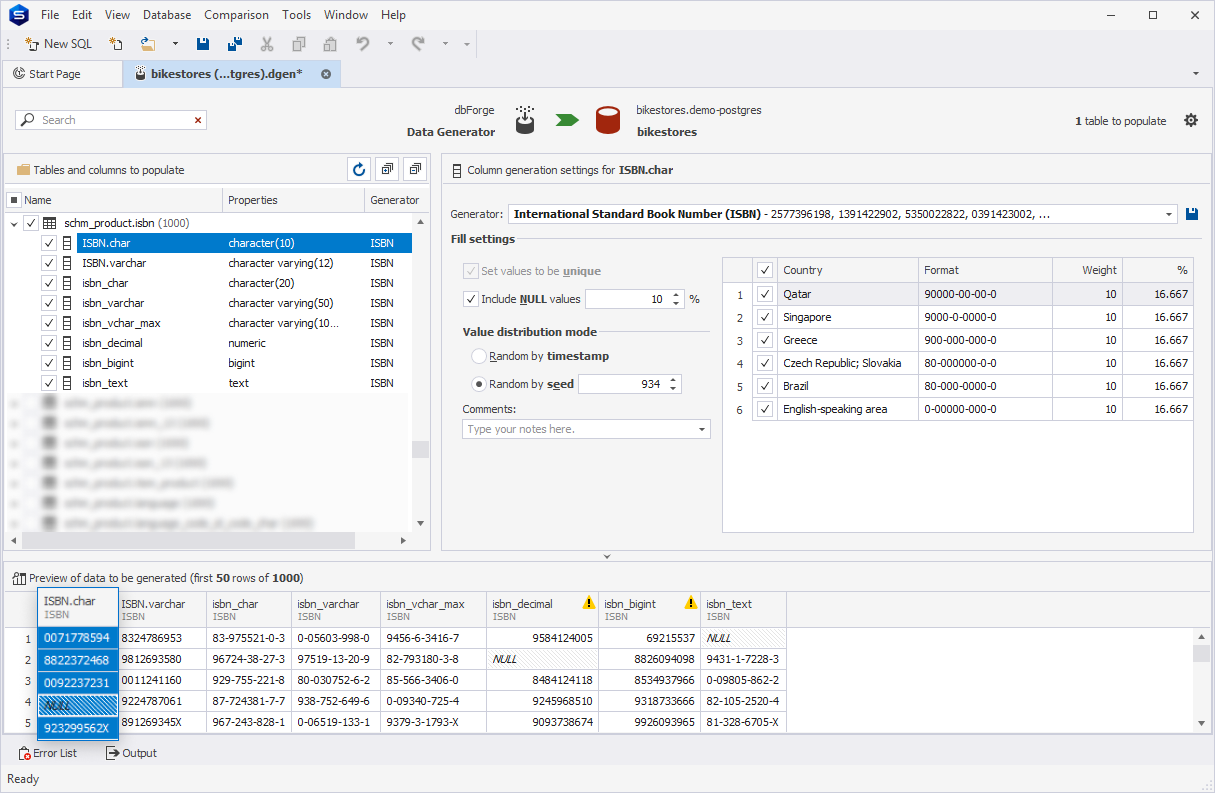Open the document tab list dropdown arrow

[1196, 74]
